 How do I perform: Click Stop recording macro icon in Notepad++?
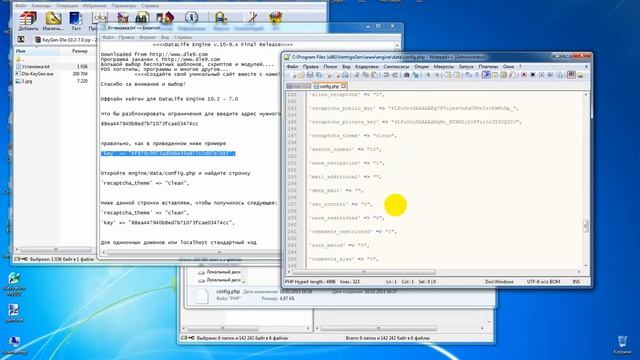[x=533, y=75]
